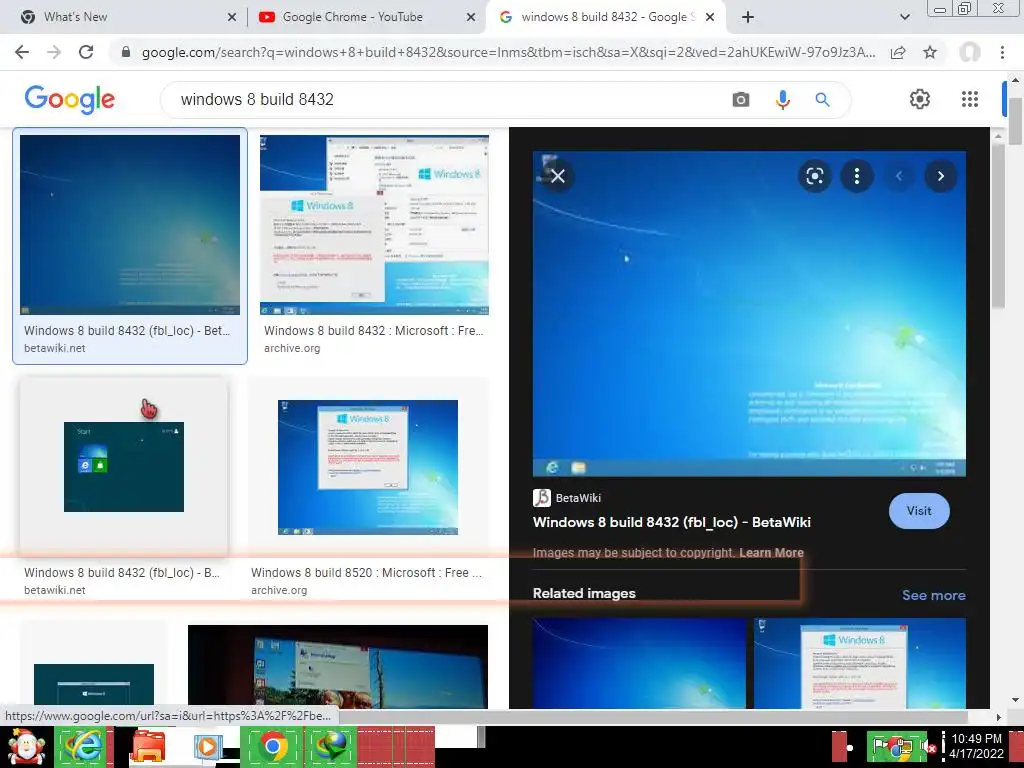1024x768 pixels.
Task: Switch to Google Chrome - YouTube tab
Action: (x=366, y=17)
